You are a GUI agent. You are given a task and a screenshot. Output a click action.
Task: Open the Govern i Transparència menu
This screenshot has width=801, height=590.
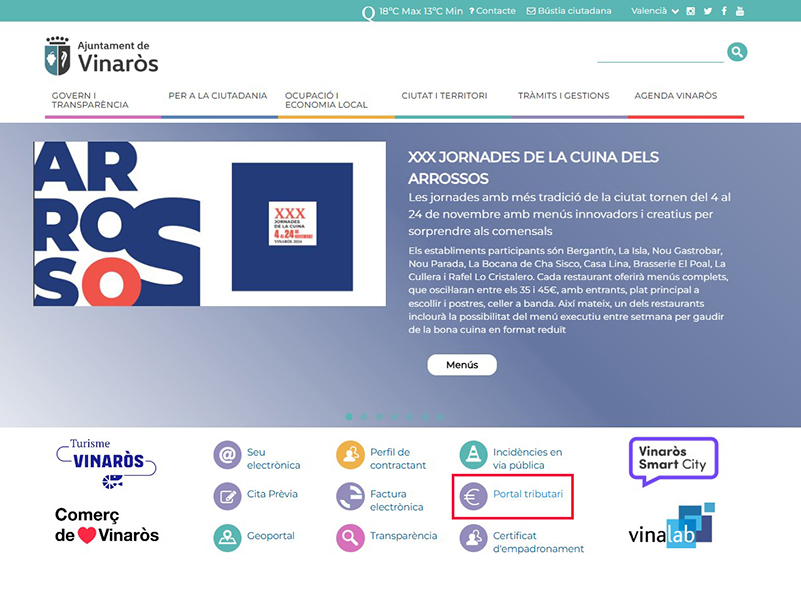pos(90,100)
